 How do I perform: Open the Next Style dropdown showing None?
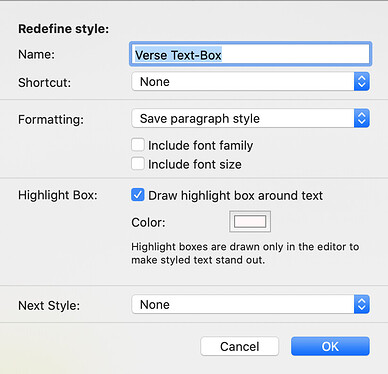click(x=251, y=304)
